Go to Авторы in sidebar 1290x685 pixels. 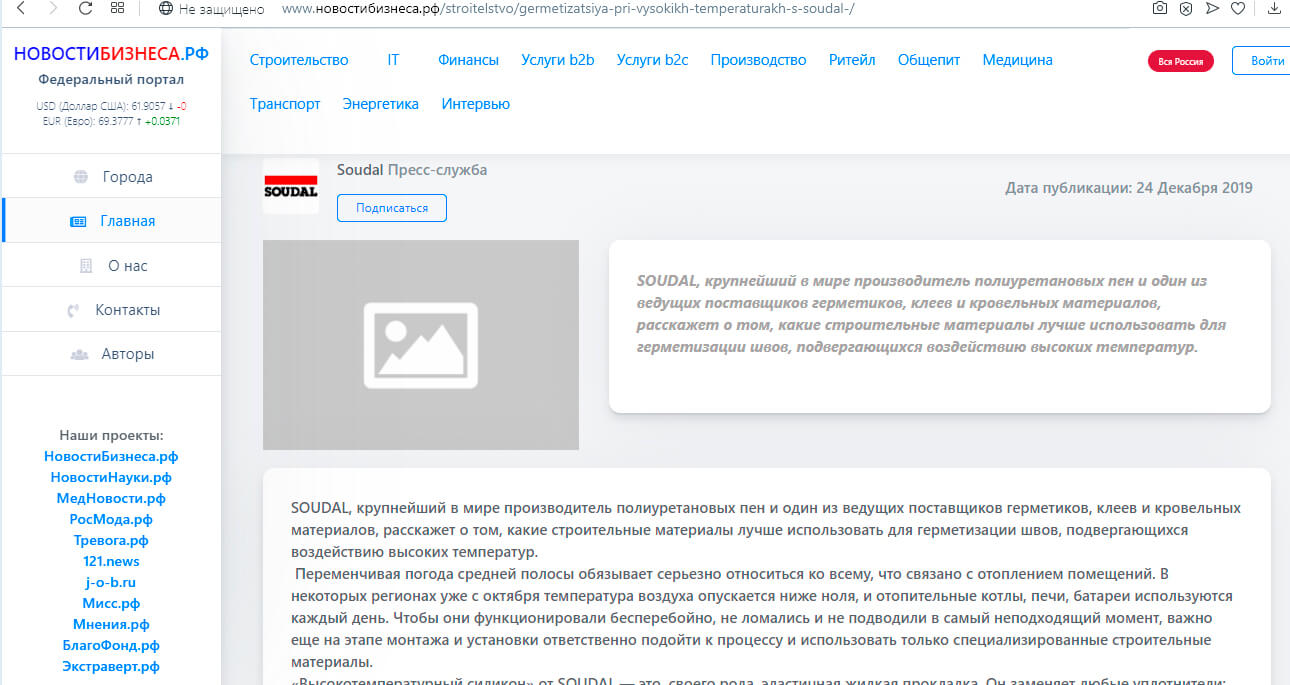point(111,354)
